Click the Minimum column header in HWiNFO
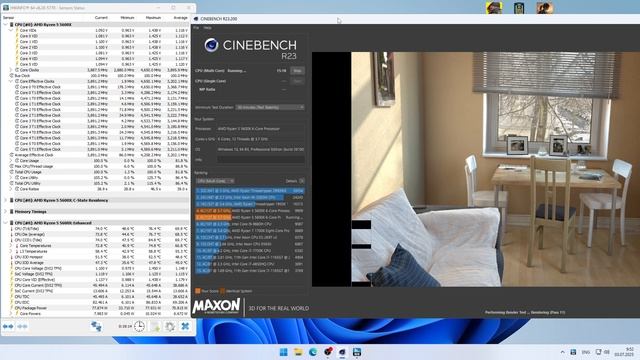The height and width of the screenshot is (360, 640). point(127,18)
